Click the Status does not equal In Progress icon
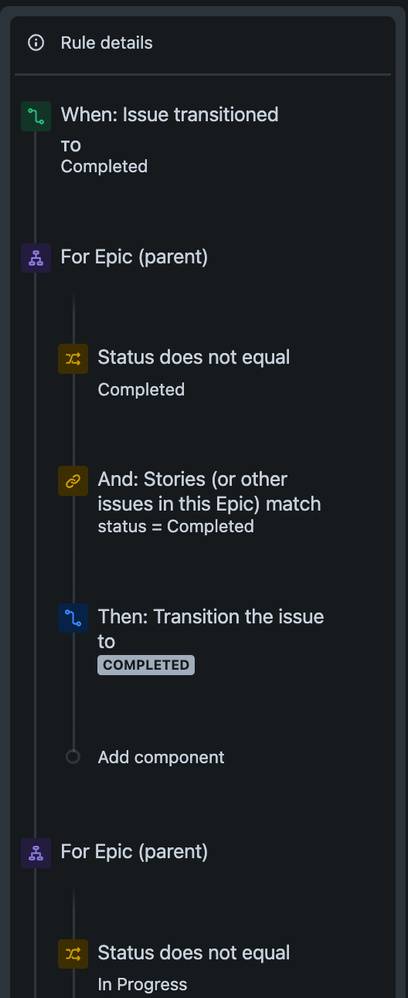This screenshot has height=998, width=408. [73, 953]
